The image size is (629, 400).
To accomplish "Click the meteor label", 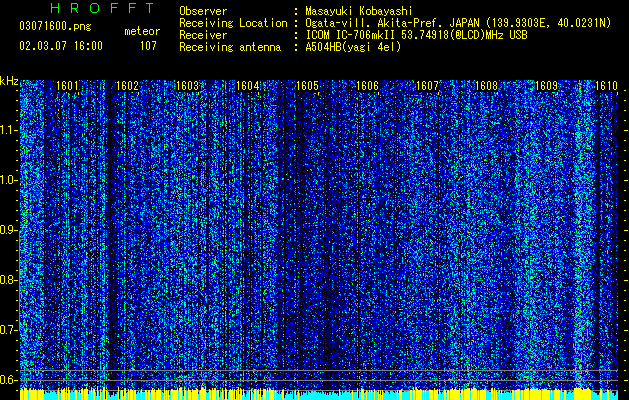I will 142,31.
